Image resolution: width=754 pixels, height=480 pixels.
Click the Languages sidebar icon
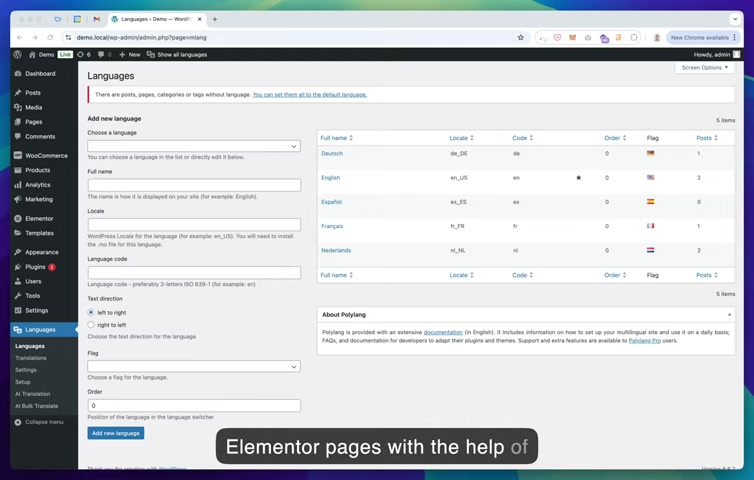pyautogui.click(x=18, y=329)
